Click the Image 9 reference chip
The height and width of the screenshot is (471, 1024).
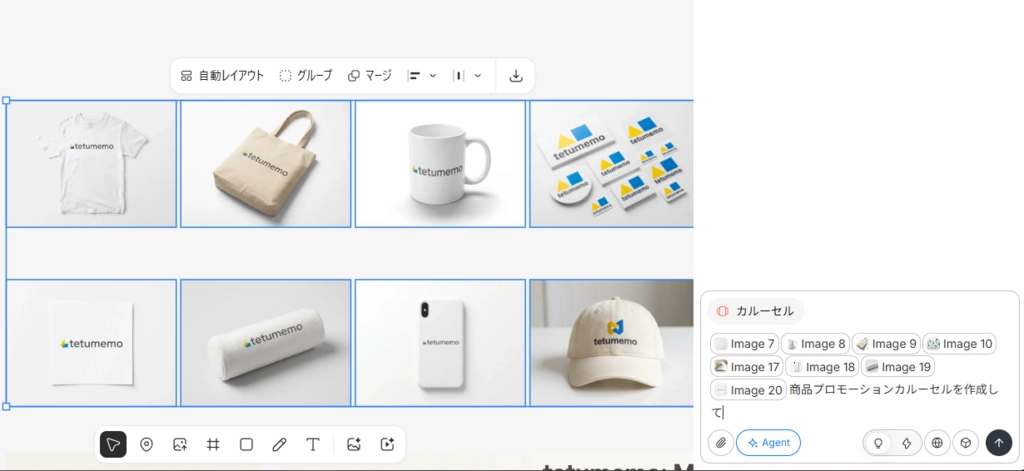point(886,344)
